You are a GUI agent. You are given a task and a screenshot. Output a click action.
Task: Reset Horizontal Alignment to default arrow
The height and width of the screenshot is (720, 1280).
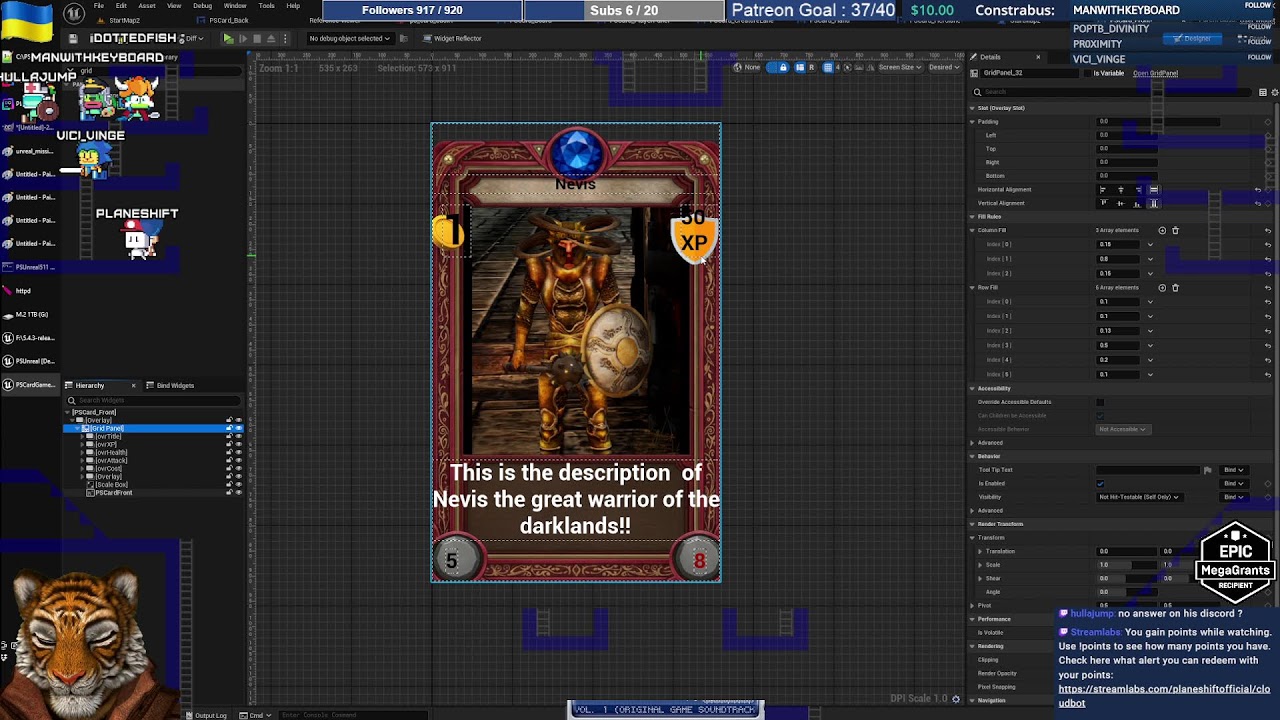[1258, 189]
